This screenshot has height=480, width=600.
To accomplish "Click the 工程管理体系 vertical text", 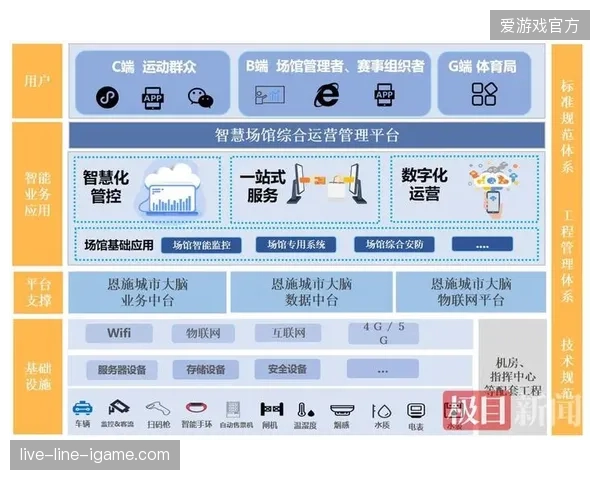I will click(567, 256).
